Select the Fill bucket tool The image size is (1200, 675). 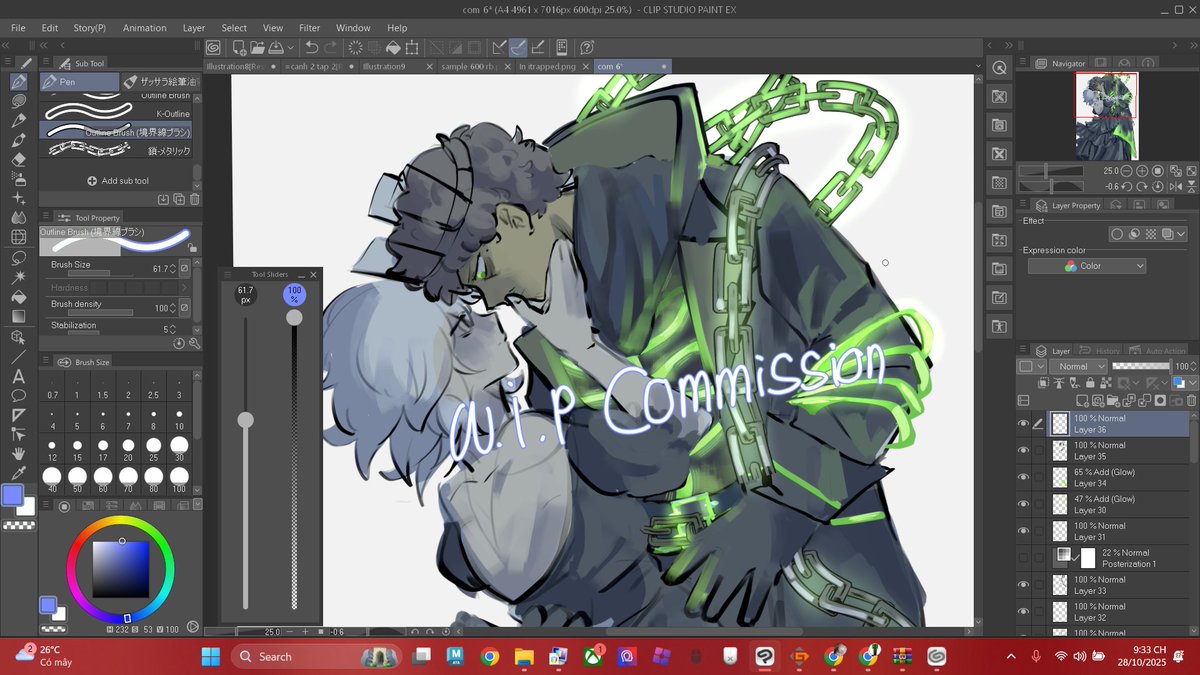pos(18,297)
